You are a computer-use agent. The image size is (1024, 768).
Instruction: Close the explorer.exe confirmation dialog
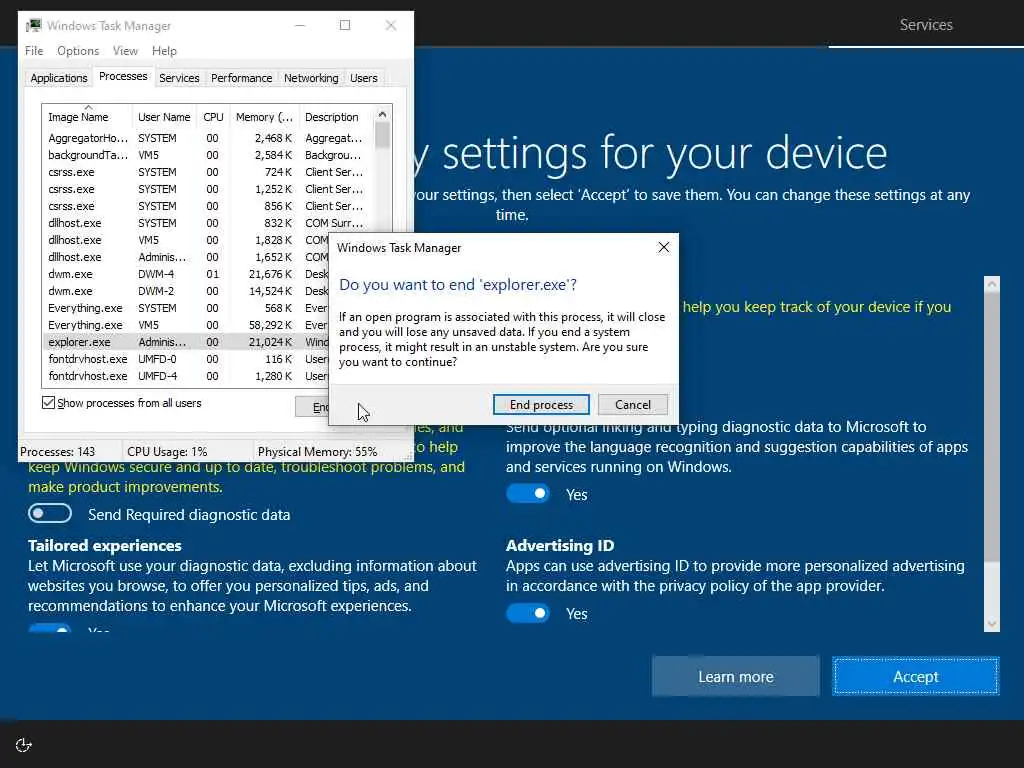click(x=664, y=248)
